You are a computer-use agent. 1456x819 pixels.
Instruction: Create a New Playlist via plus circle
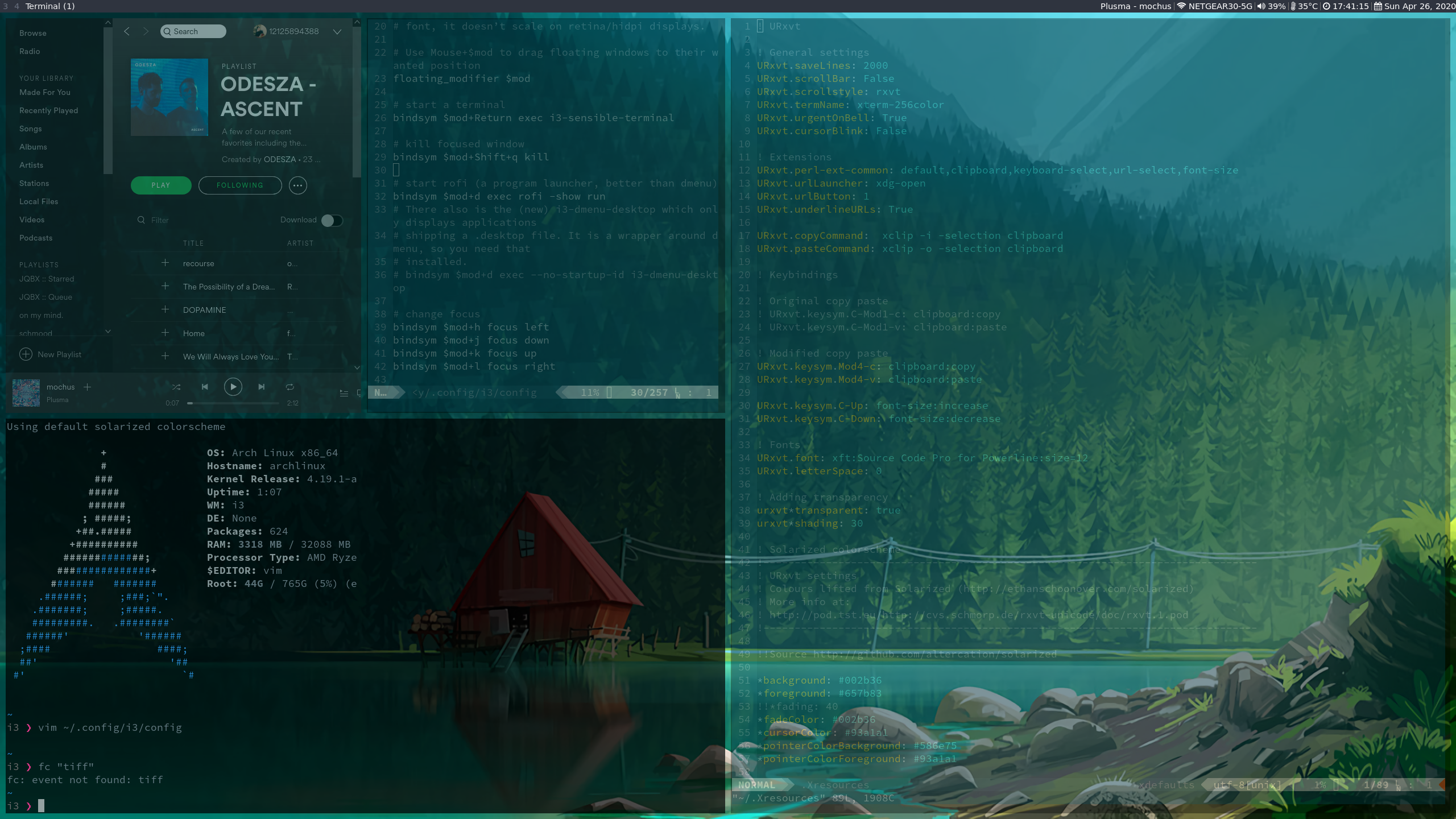[x=26, y=354]
